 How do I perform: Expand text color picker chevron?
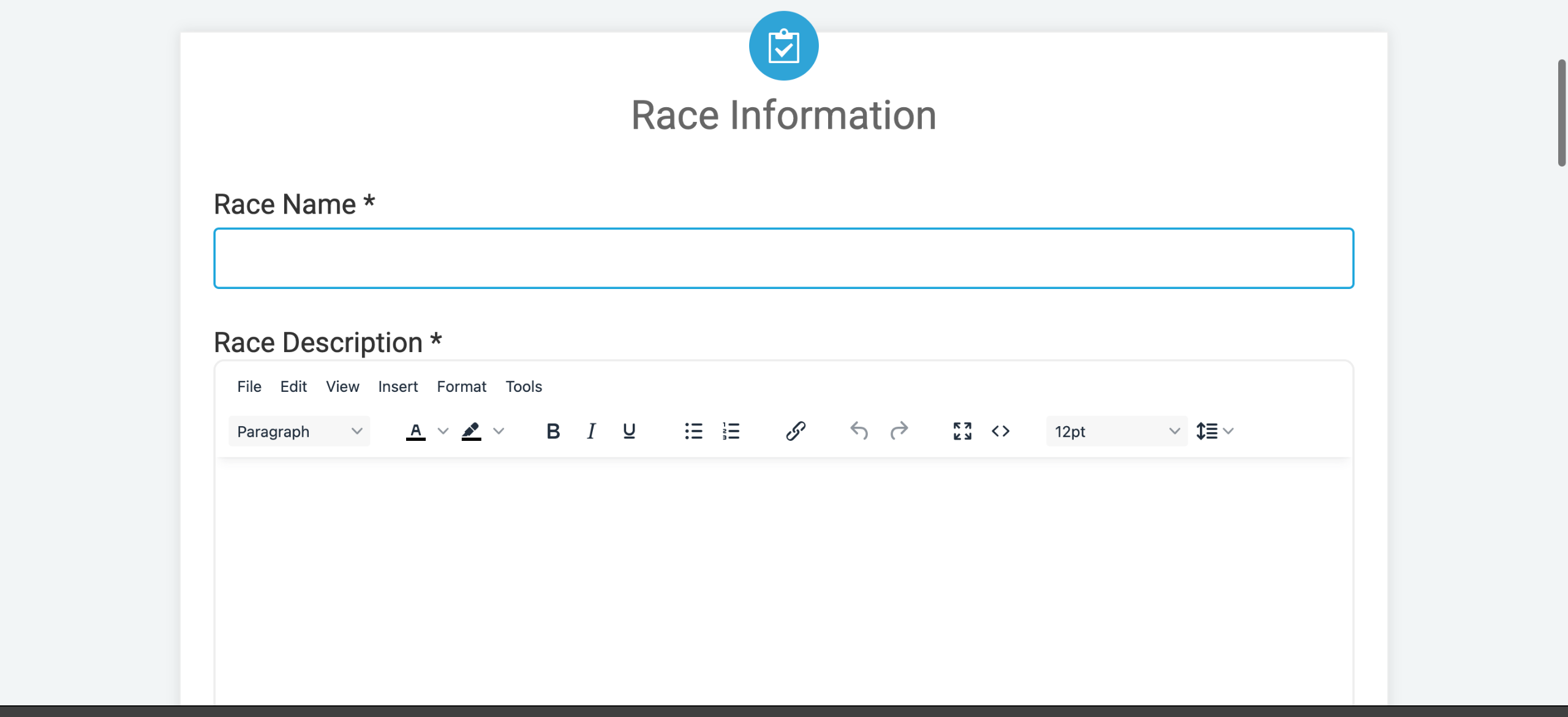[x=443, y=431]
